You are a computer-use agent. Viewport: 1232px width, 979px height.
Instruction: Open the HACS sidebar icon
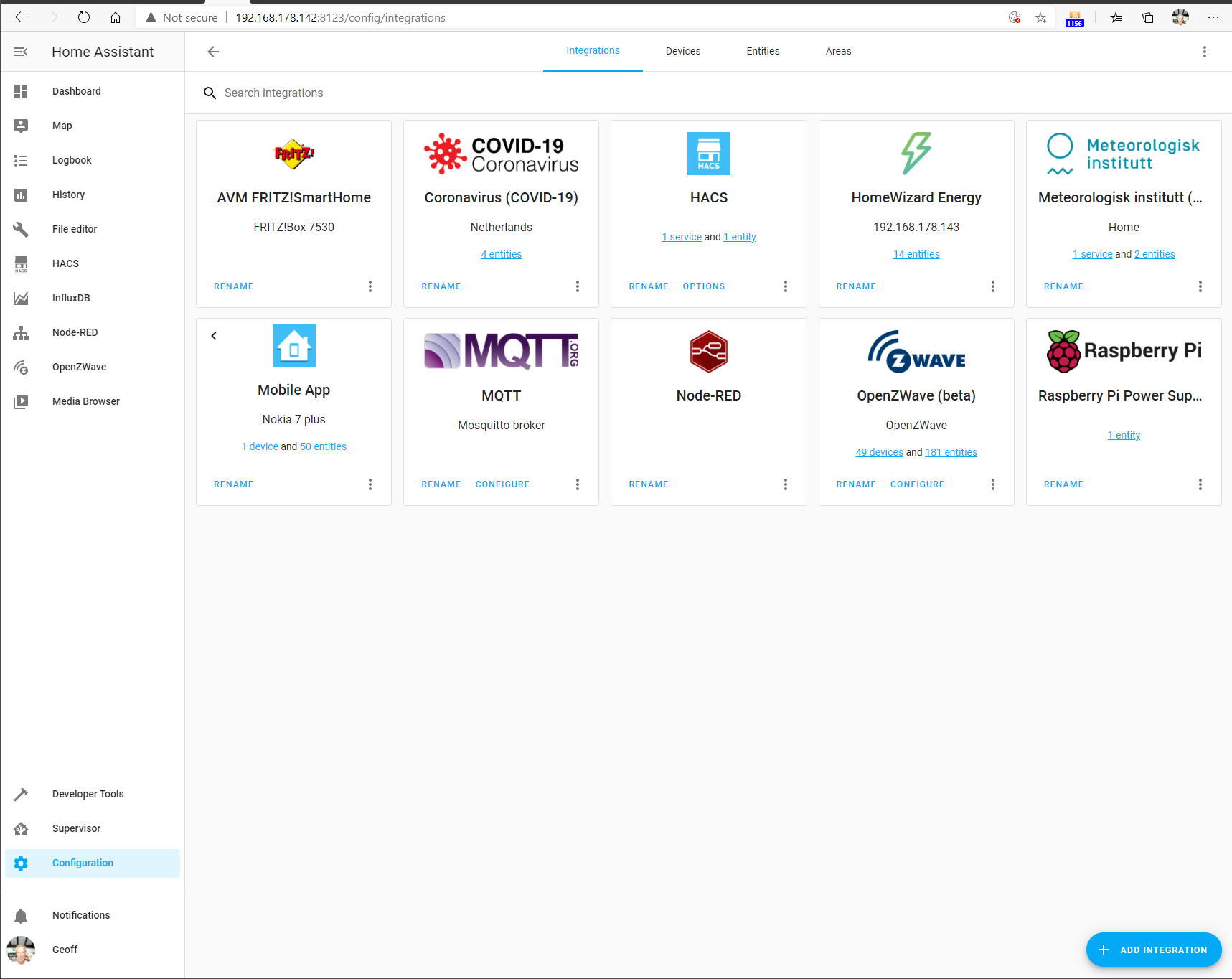pos(21,263)
